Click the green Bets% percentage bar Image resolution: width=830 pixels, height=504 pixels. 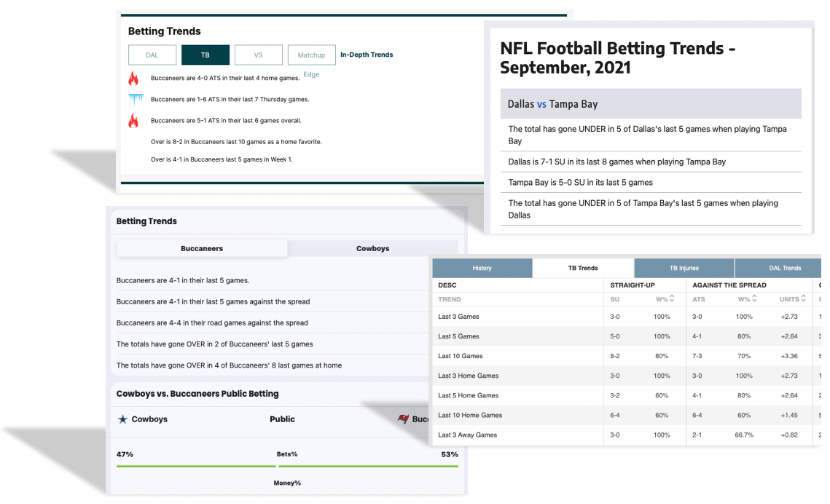(x=195, y=465)
